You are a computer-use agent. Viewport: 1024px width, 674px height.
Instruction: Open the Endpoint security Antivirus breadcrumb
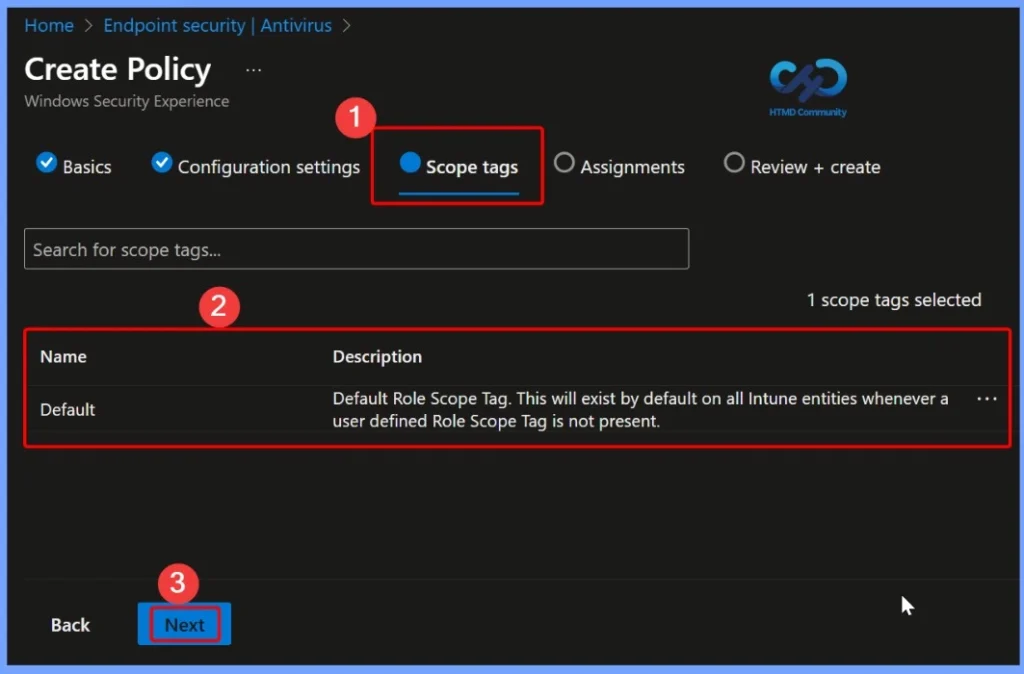(x=217, y=25)
